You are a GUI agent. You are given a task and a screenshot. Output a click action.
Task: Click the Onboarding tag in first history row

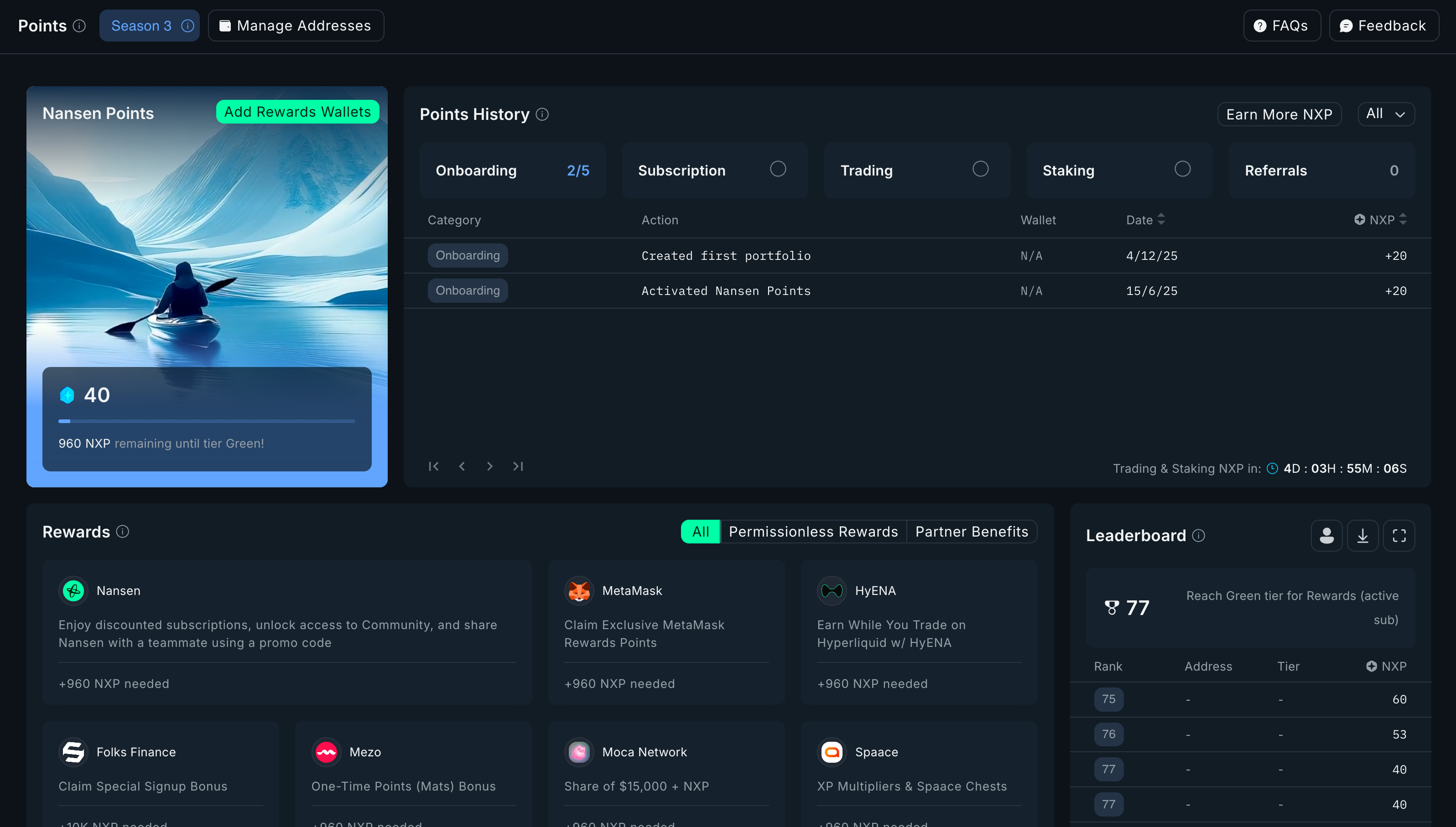468,255
